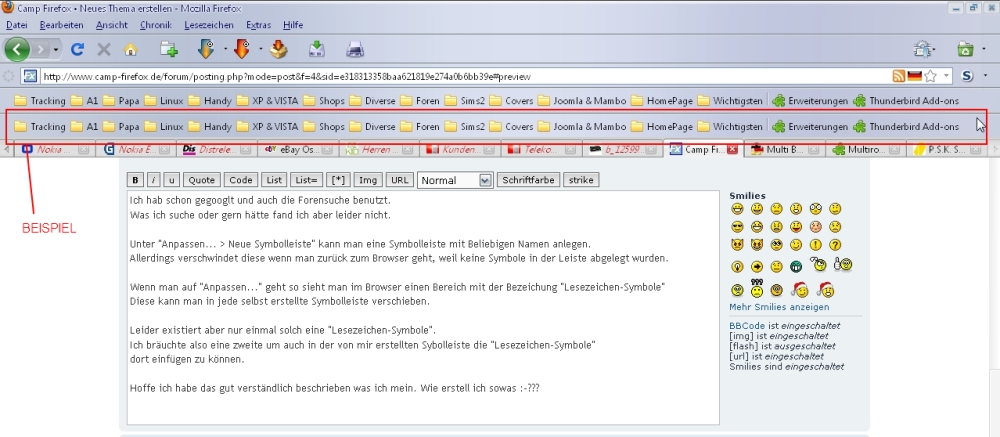Open Sims2 folder in lower bookmarks toolbar
The height and width of the screenshot is (437, 1000).
pyautogui.click(x=465, y=127)
